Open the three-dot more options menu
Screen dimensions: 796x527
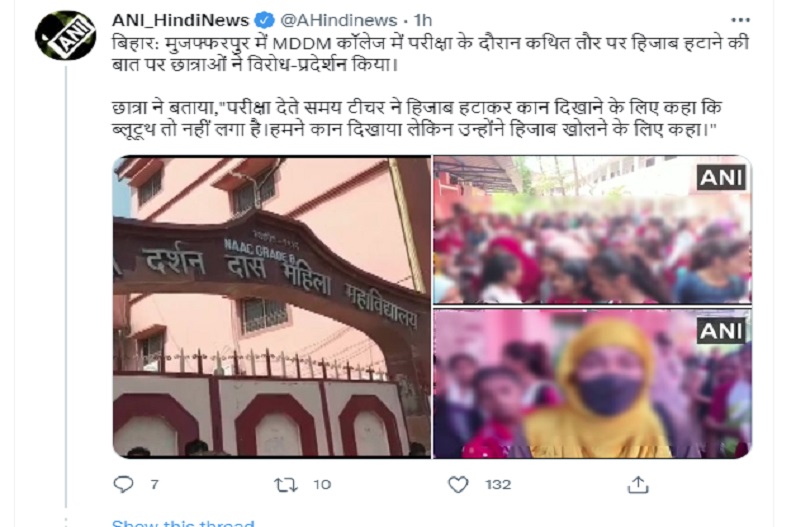pos(740,20)
